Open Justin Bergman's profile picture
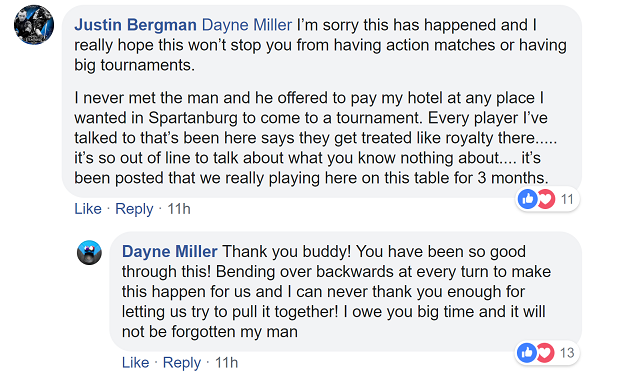621x380 pixels. click(34, 25)
